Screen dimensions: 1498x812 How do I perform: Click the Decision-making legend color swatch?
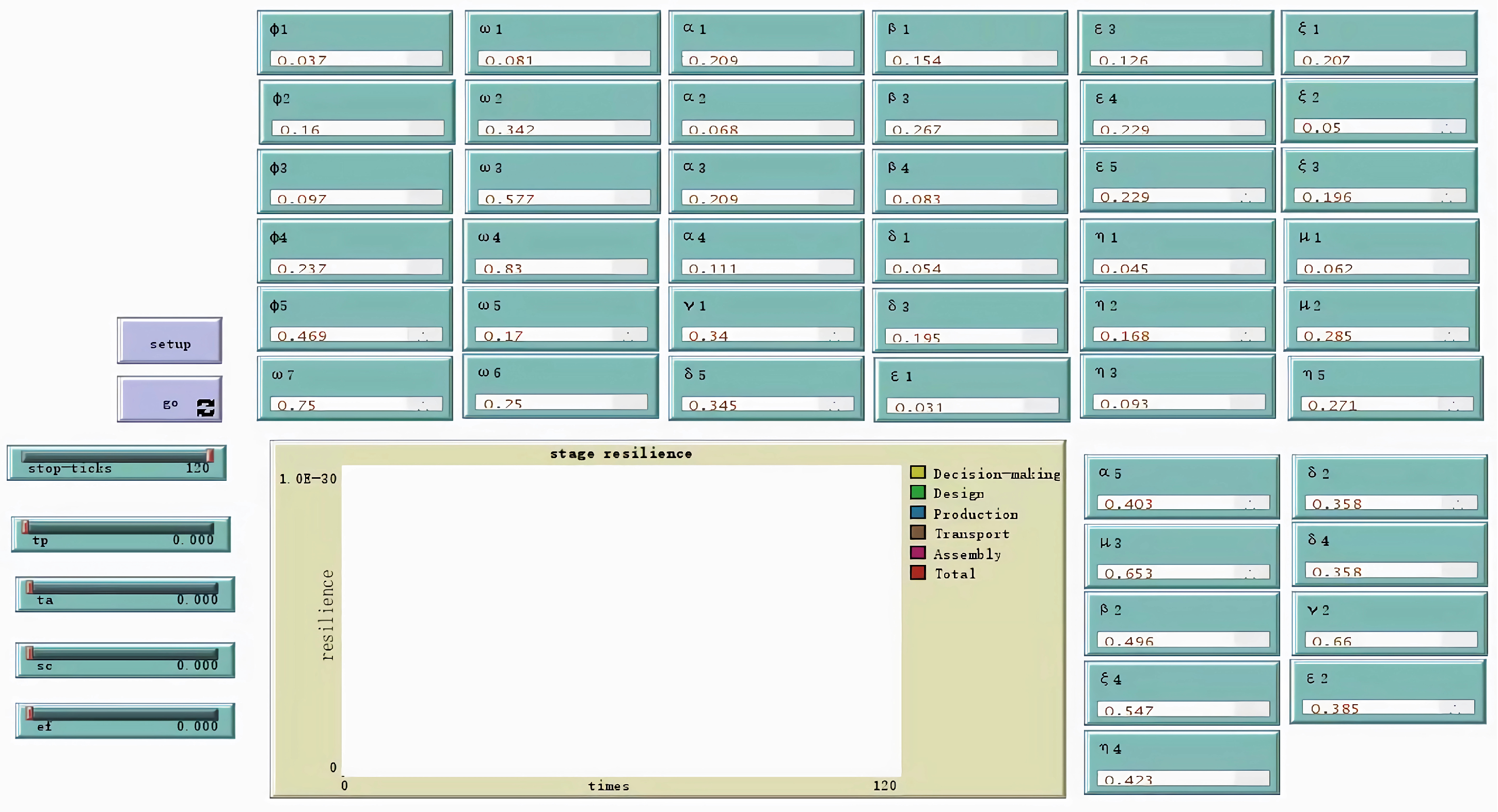coord(918,473)
